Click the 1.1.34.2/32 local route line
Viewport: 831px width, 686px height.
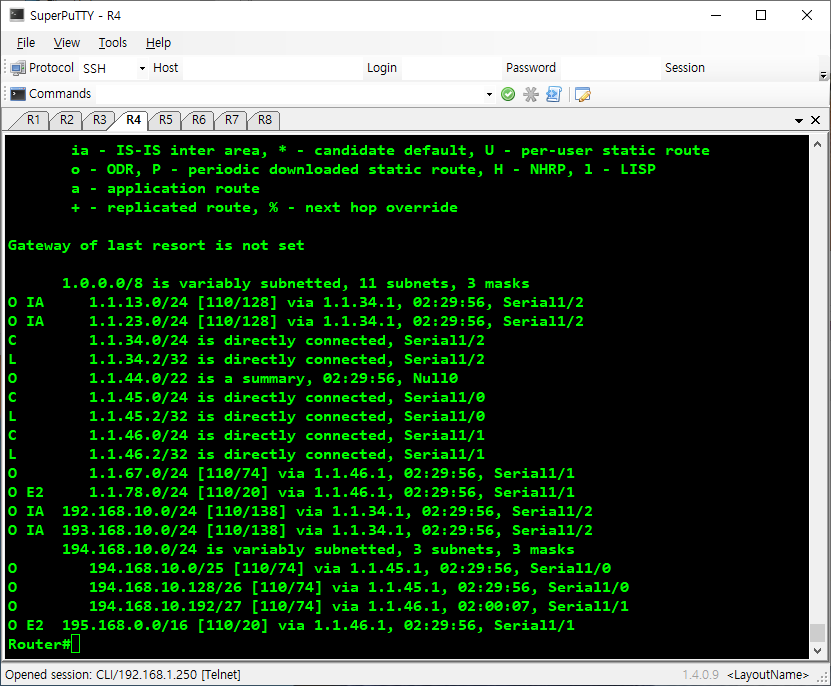point(246,359)
